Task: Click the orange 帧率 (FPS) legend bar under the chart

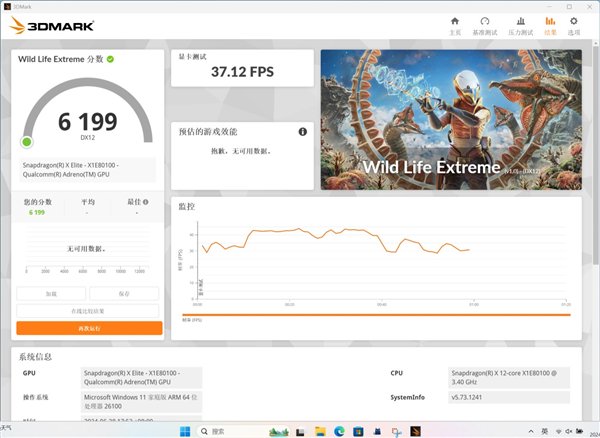Action: pos(376,315)
